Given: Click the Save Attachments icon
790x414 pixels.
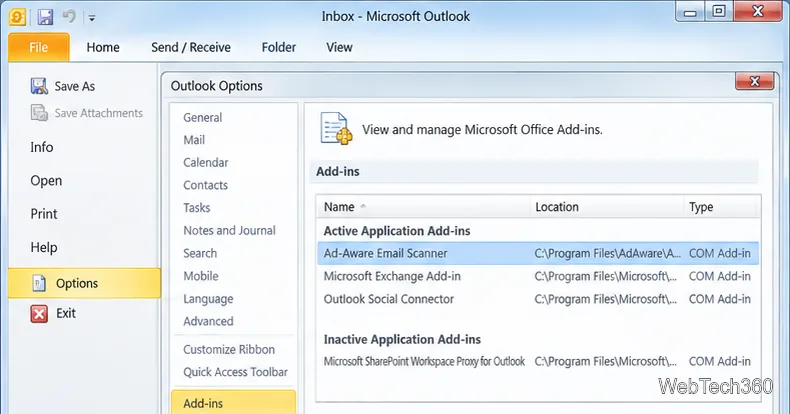Looking at the screenshot, I should click(x=39, y=113).
